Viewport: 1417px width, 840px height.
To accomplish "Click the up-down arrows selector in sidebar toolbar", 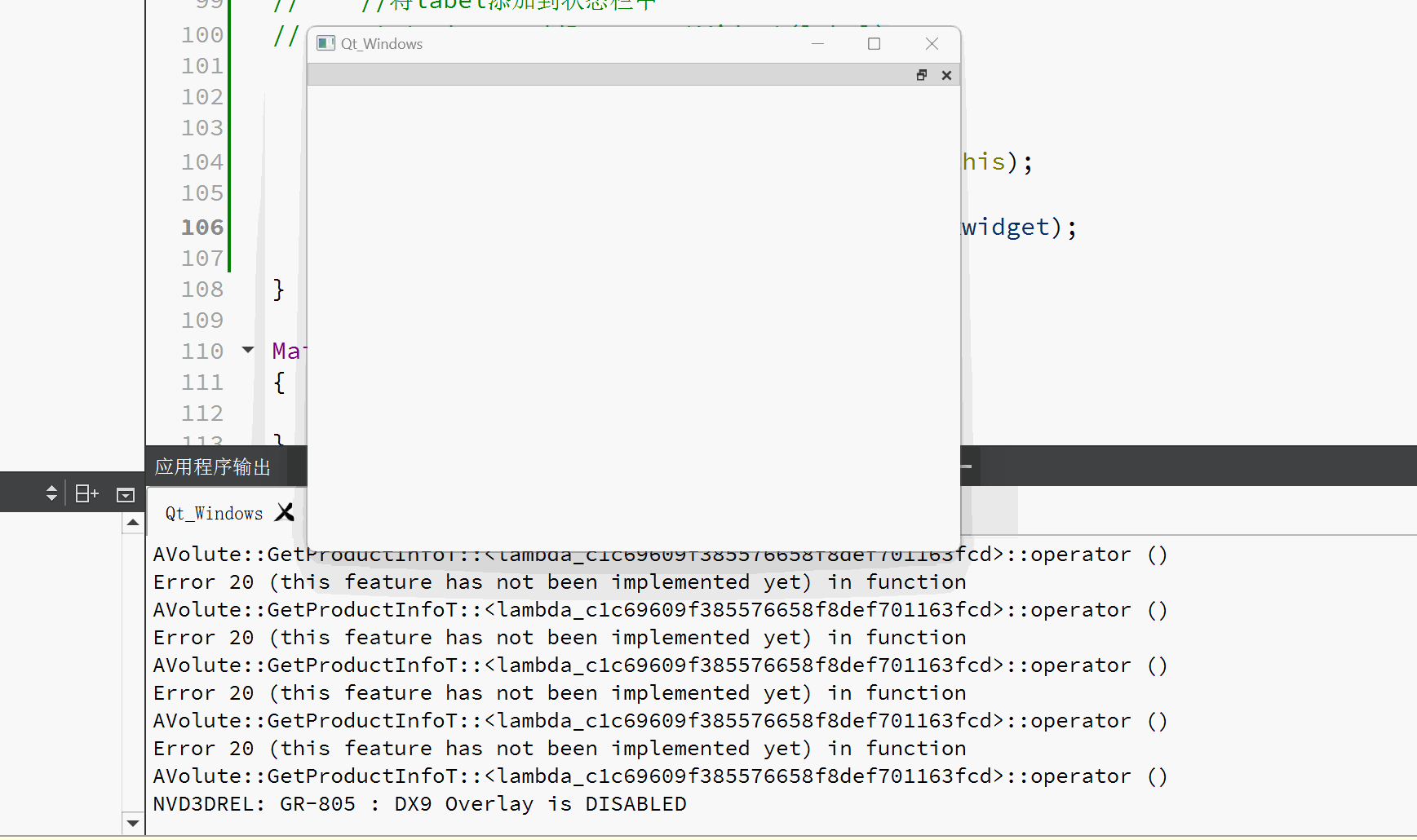I will [51, 493].
